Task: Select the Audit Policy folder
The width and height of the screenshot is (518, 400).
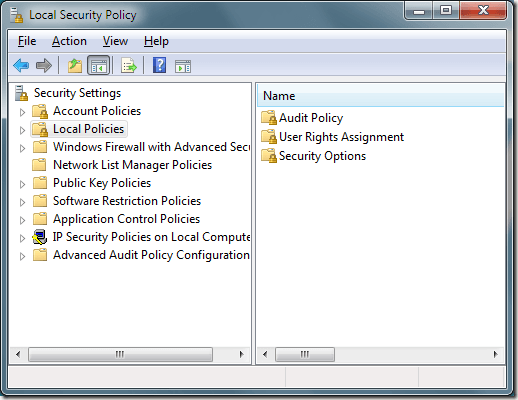Action: coord(302,118)
